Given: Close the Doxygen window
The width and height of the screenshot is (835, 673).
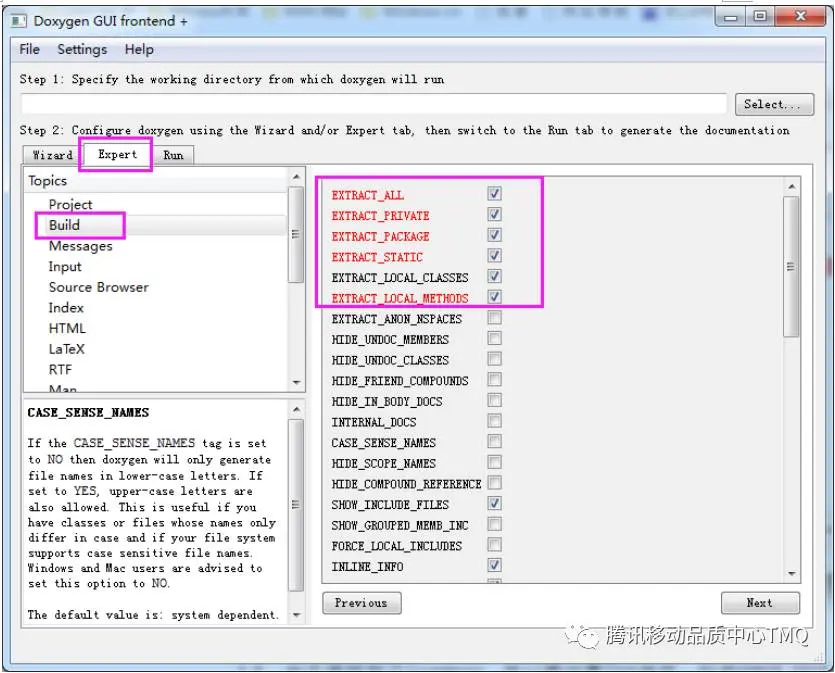Looking at the screenshot, I should pyautogui.click(x=800, y=17).
